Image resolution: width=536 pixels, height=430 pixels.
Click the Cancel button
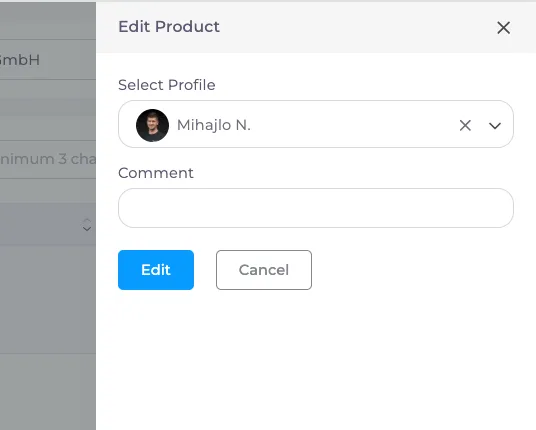tap(264, 270)
